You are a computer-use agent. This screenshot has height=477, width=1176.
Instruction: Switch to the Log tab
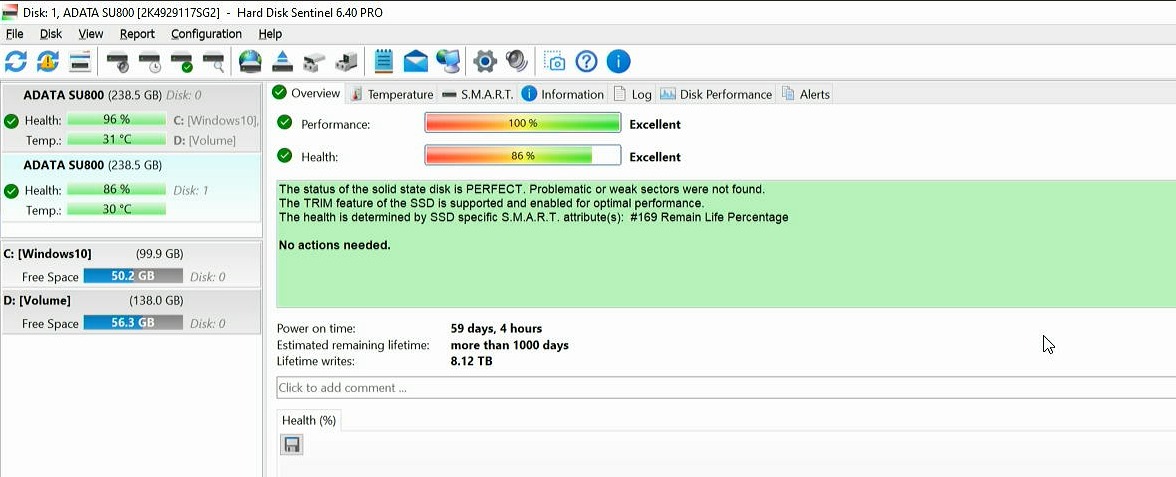[x=632, y=94]
